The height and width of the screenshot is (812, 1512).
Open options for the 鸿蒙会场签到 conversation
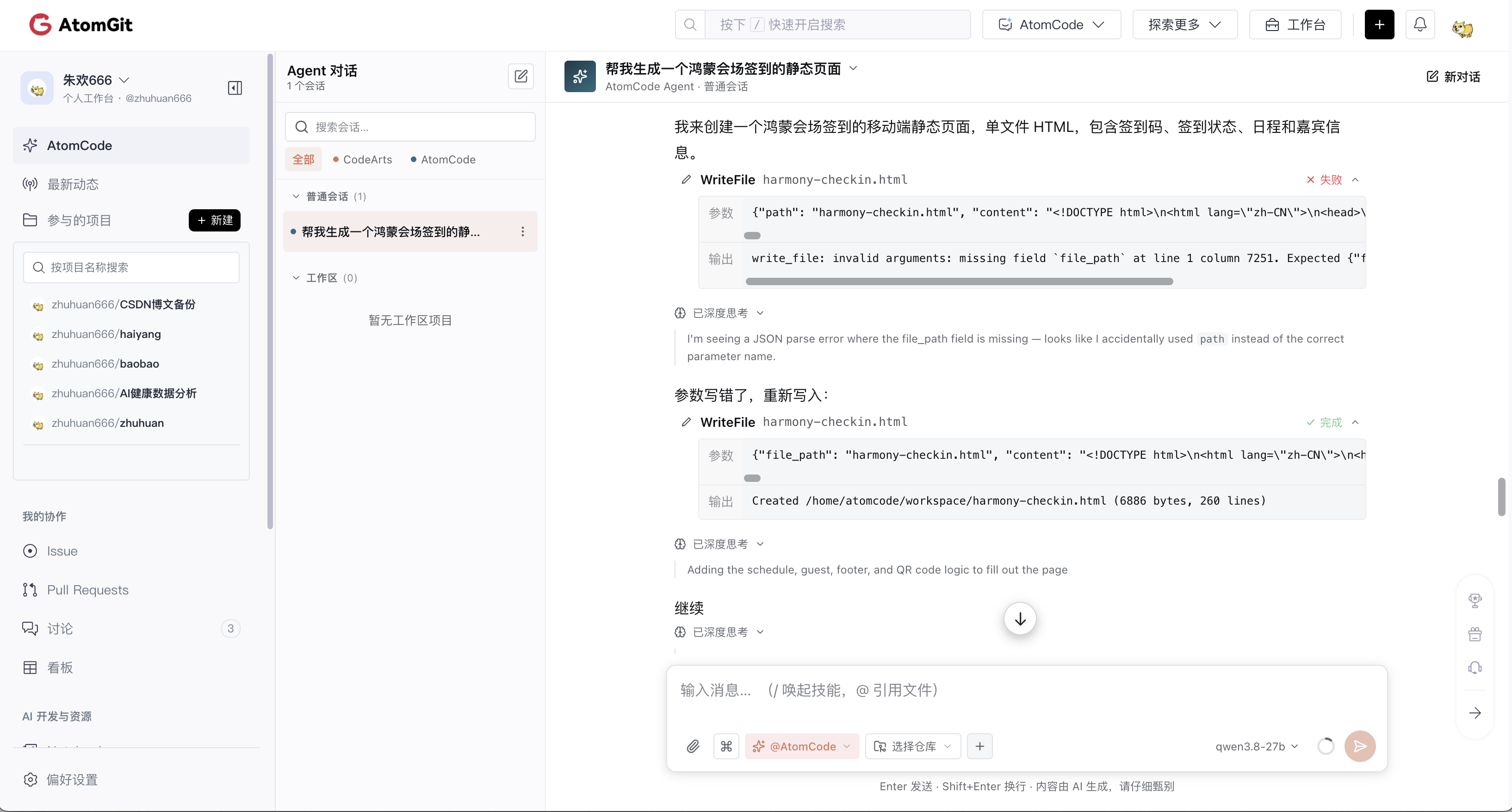coord(522,232)
